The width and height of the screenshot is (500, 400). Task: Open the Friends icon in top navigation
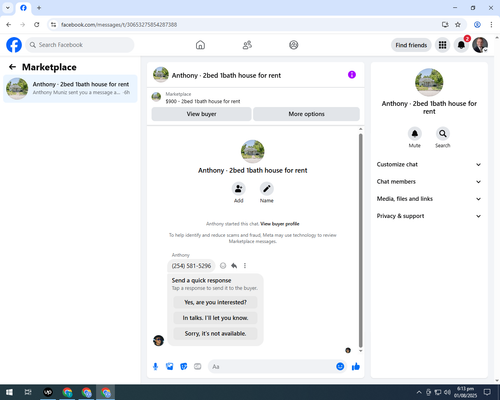point(247,45)
